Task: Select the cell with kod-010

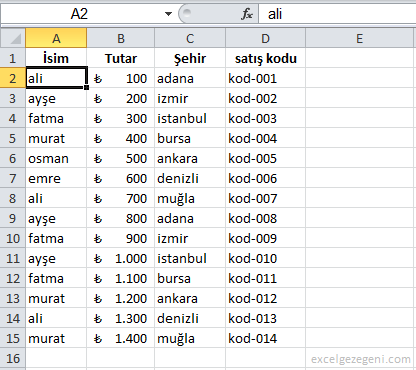Action: [x=265, y=258]
